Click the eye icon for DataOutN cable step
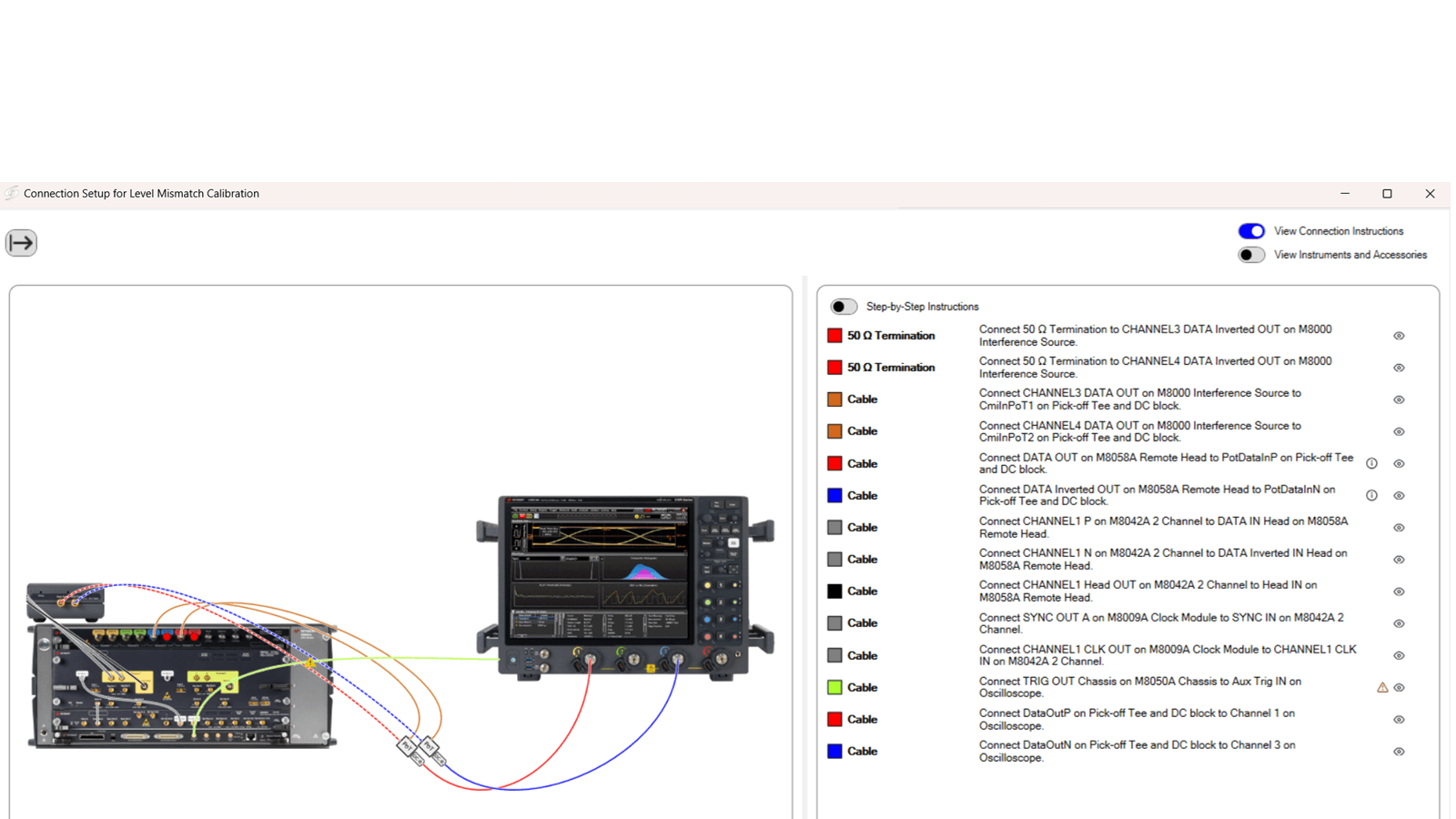The image size is (1456, 819). [x=1399, y=751]
